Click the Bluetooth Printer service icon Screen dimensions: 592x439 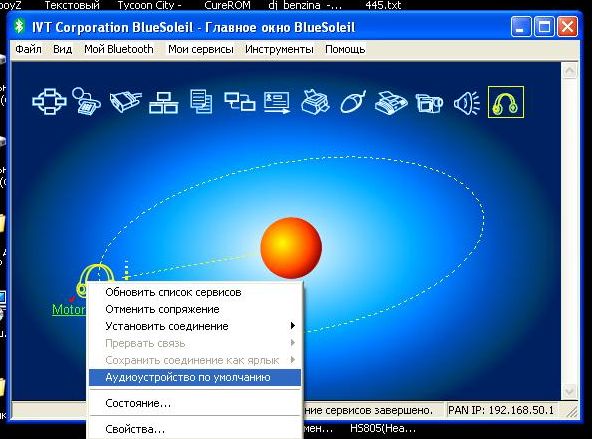[315, 102]
